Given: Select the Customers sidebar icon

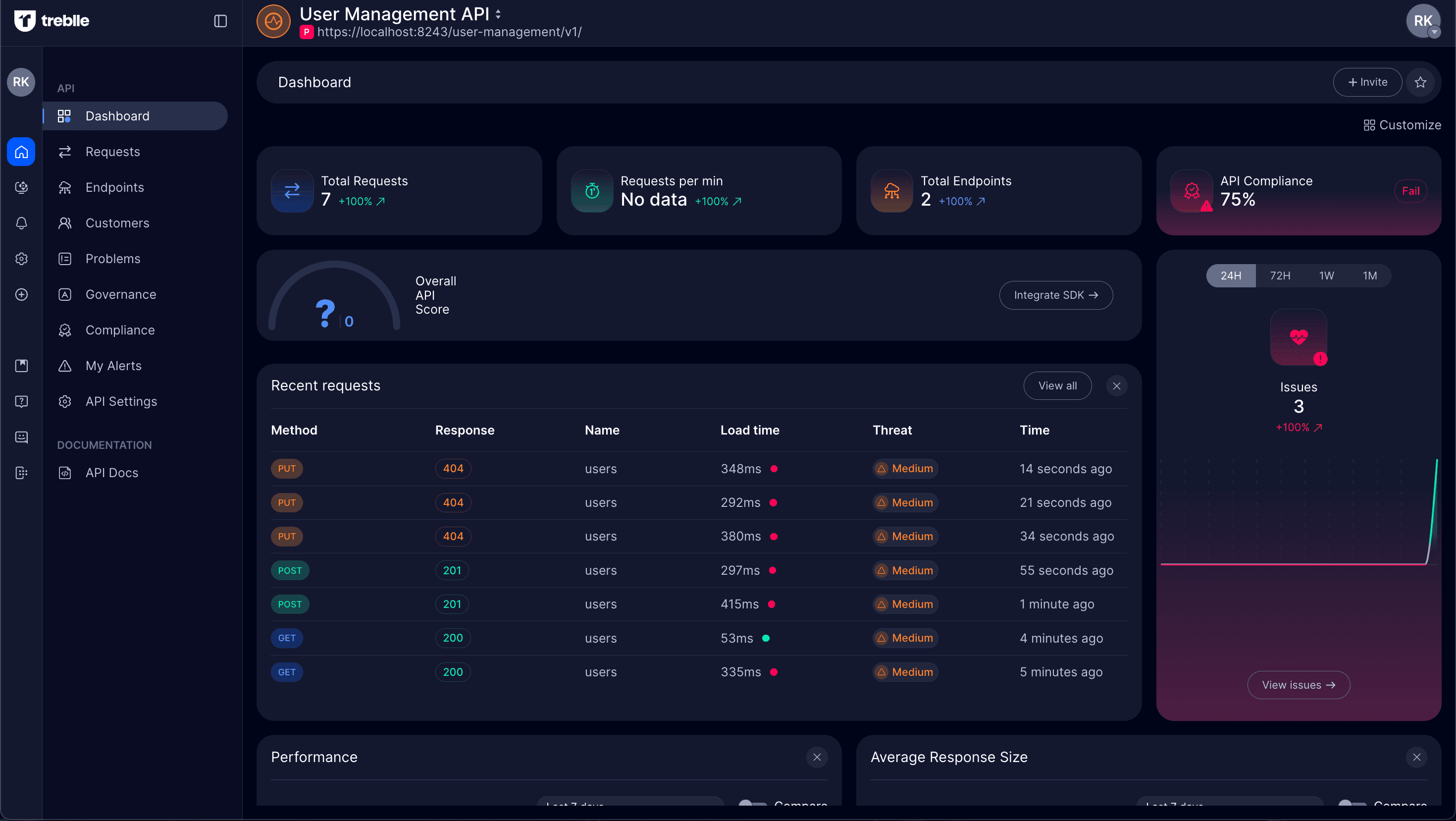Looking at the screenshot, I should [64, 223].
